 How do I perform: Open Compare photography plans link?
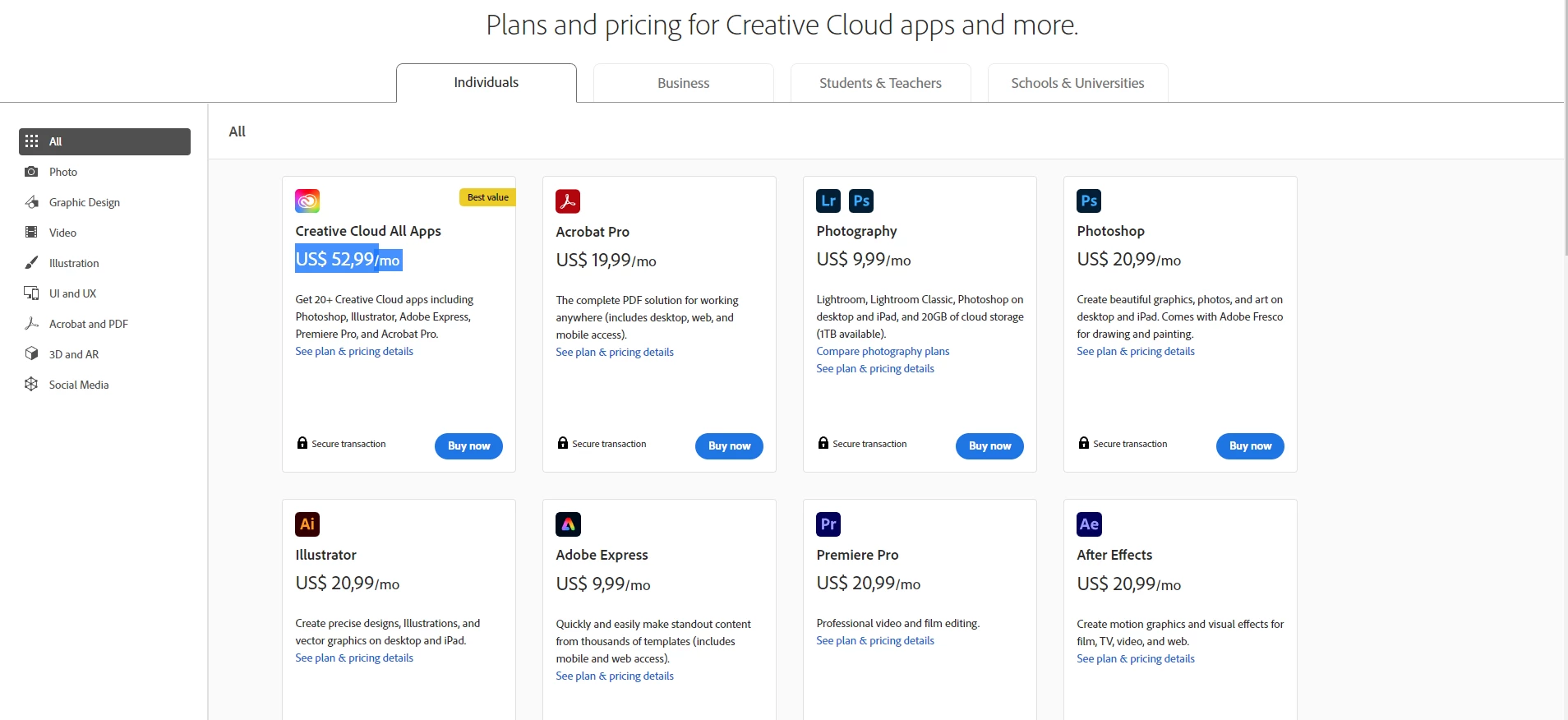883,351
